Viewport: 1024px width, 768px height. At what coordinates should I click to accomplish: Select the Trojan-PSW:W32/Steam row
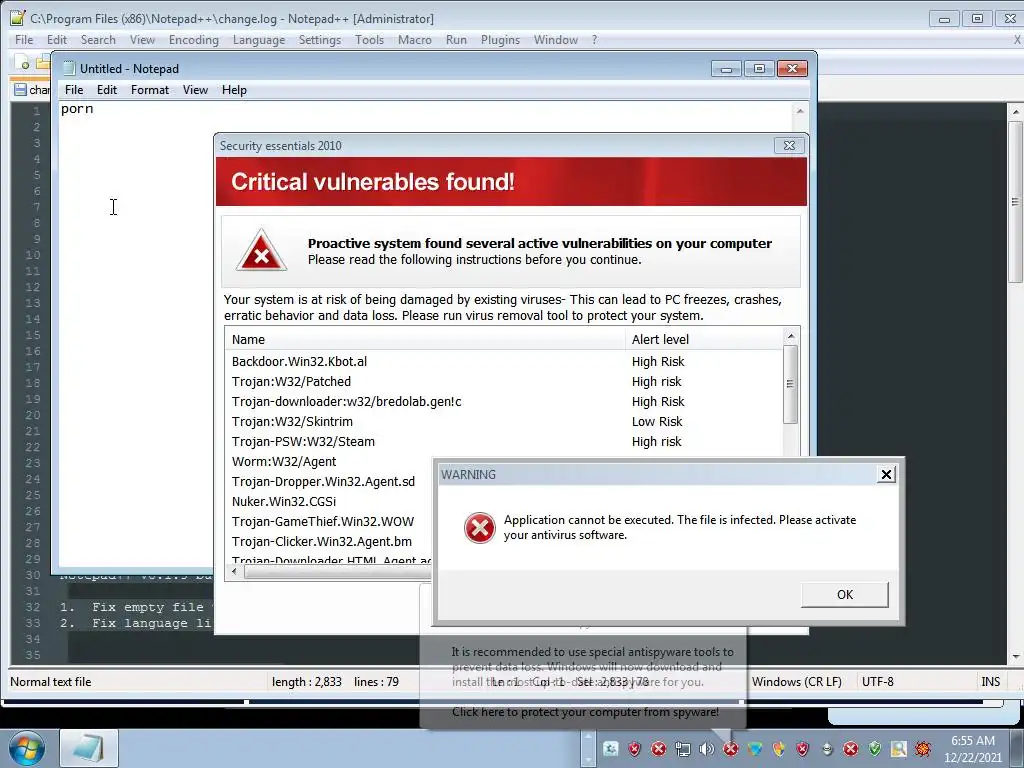coord(504,441)
